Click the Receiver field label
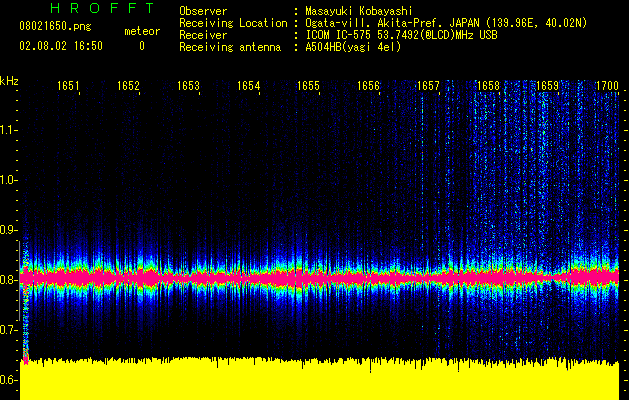The width and height of the screenshot is (629, 400). pyautogui.click(x=203, y=35)
